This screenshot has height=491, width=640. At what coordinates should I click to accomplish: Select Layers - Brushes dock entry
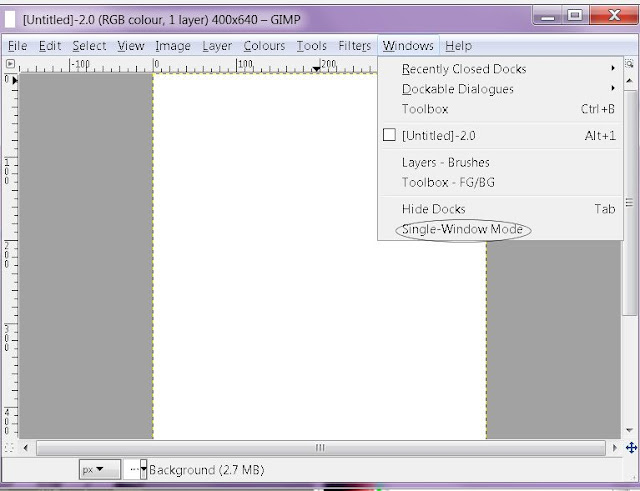tap(501, 162)
